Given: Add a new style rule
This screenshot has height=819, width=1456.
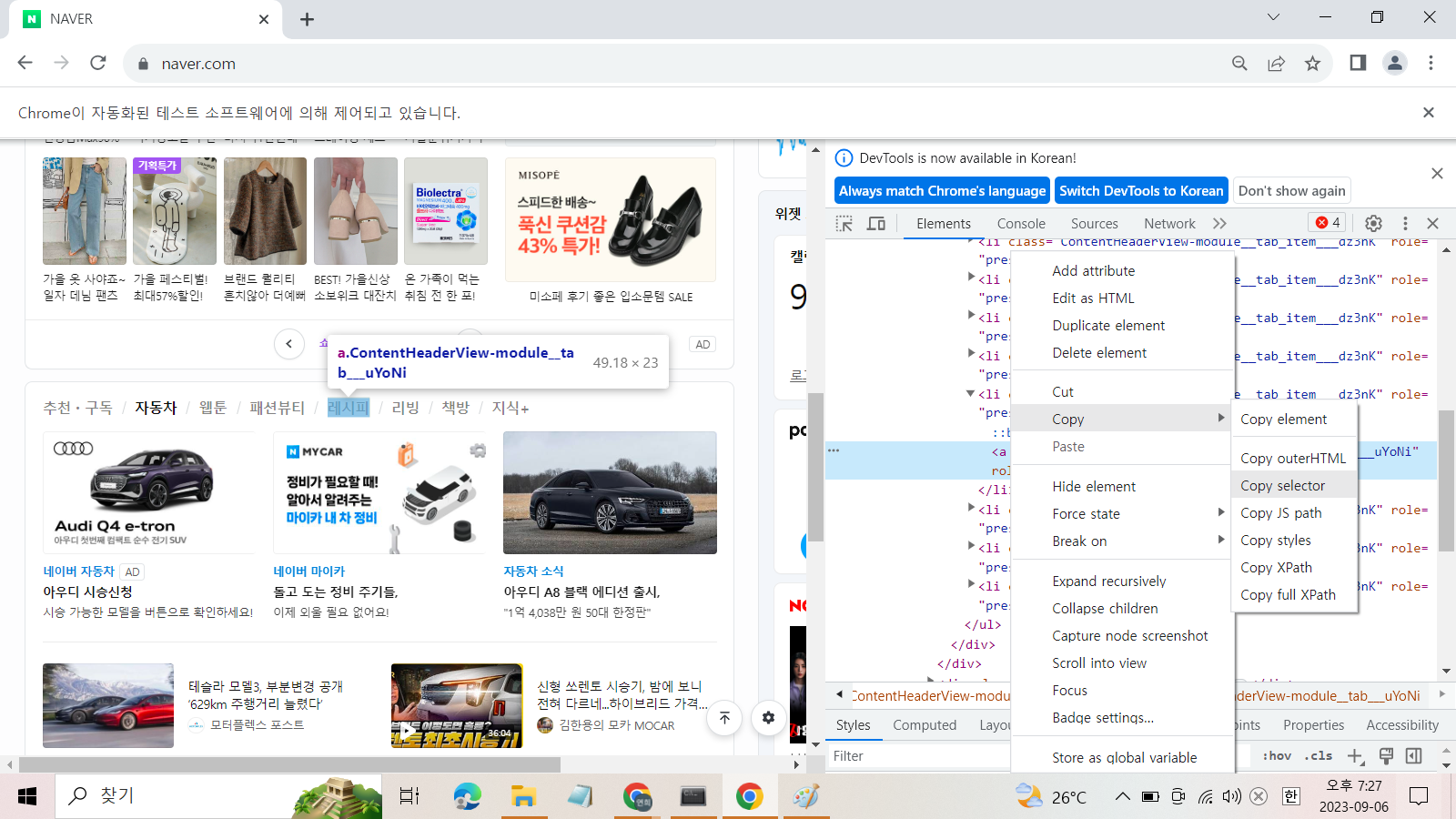Looking at the screenshot, I should [1355, 756].
